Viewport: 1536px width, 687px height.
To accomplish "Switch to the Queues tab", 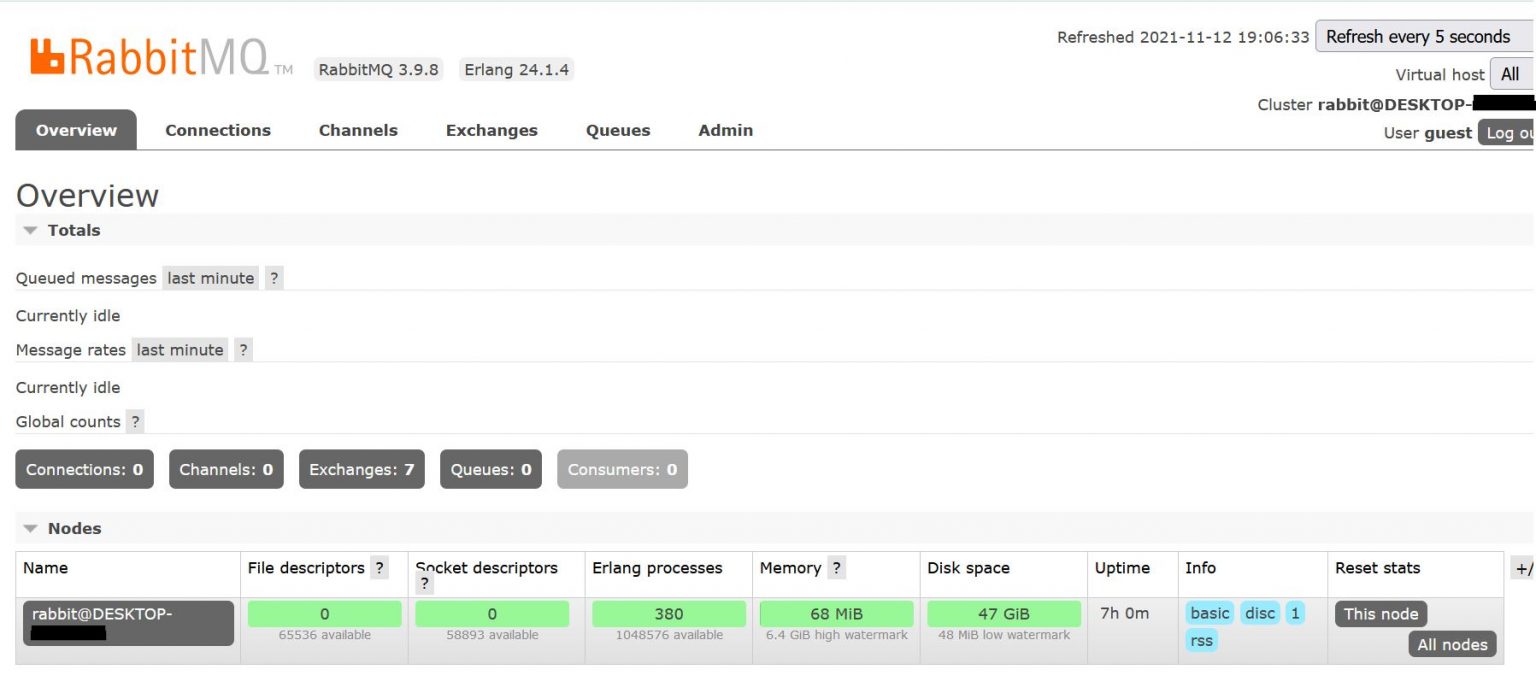I will point(617,130).
